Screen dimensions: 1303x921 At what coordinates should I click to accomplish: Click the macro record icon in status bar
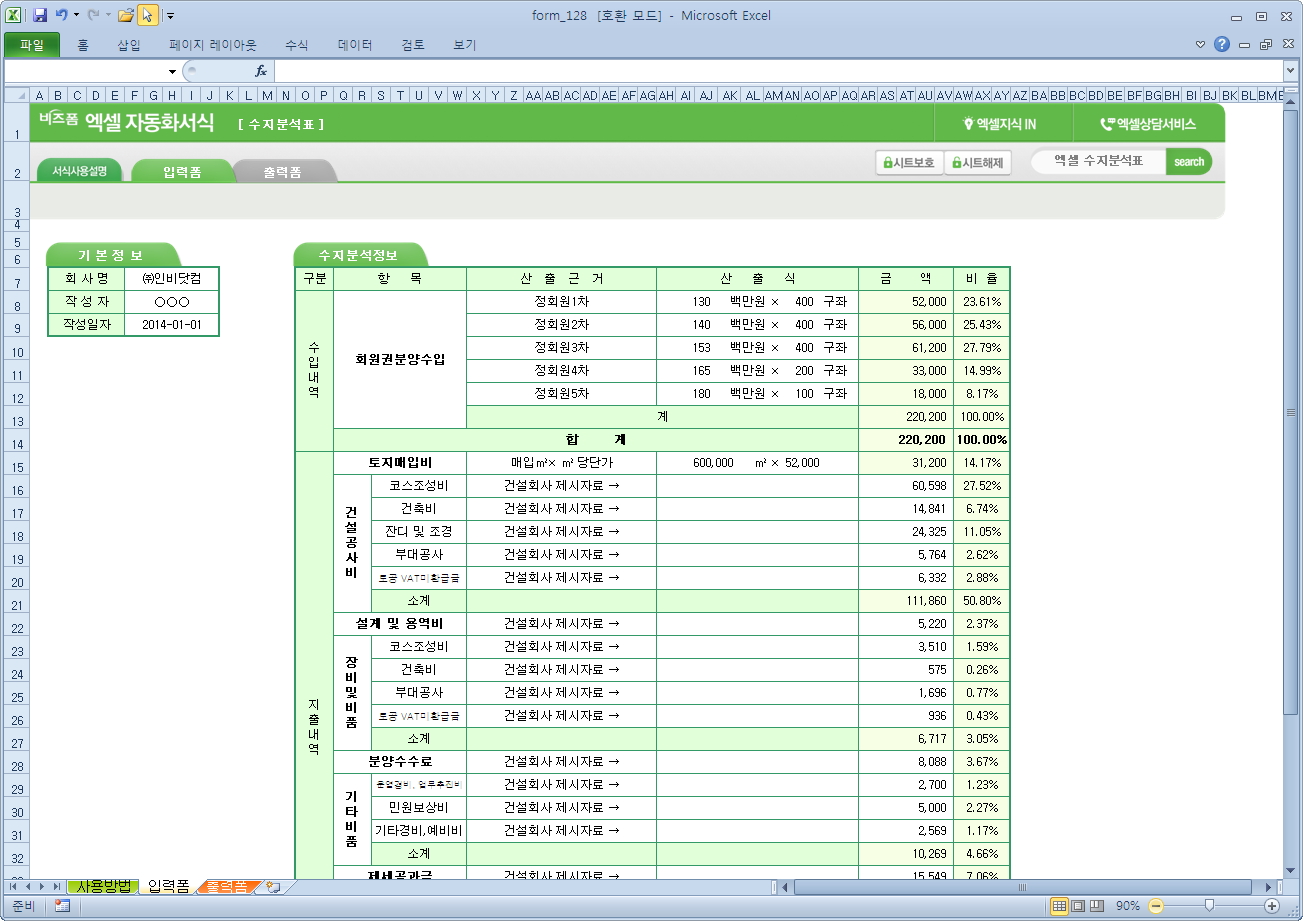coord(62,906)
